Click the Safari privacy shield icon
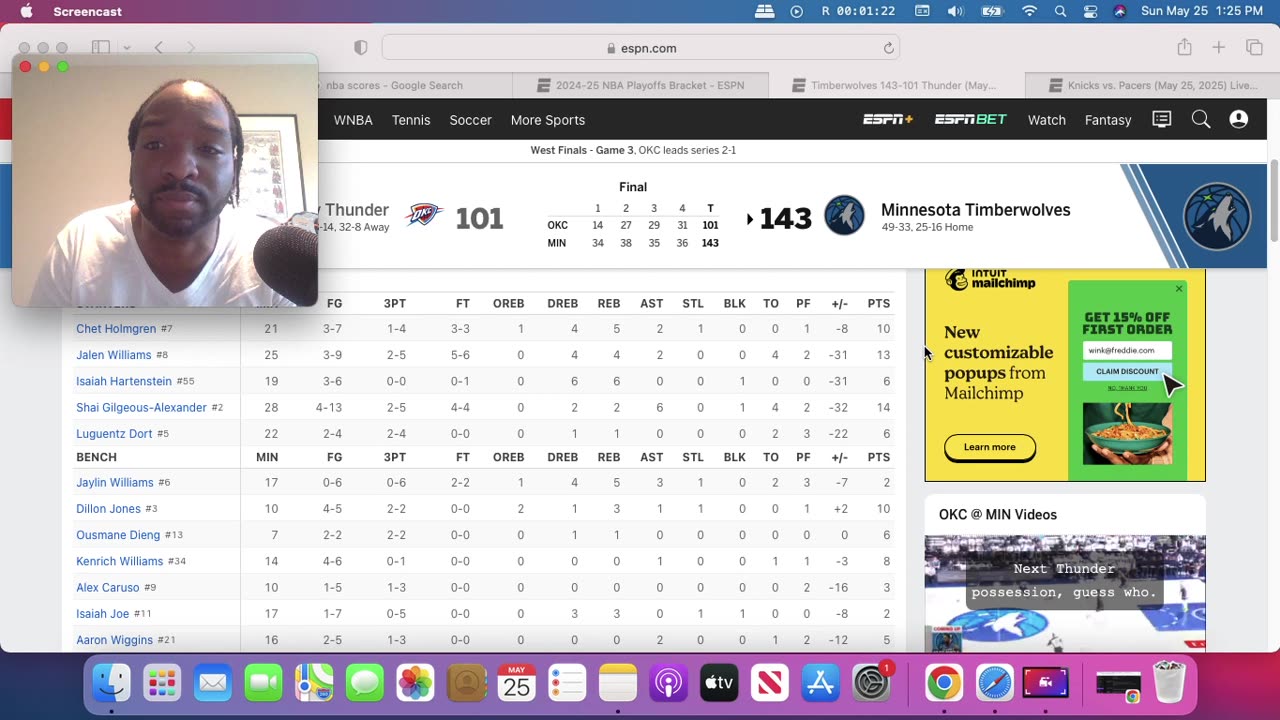1280x720 pixels. pyautogui.click(x=361, y=48)
